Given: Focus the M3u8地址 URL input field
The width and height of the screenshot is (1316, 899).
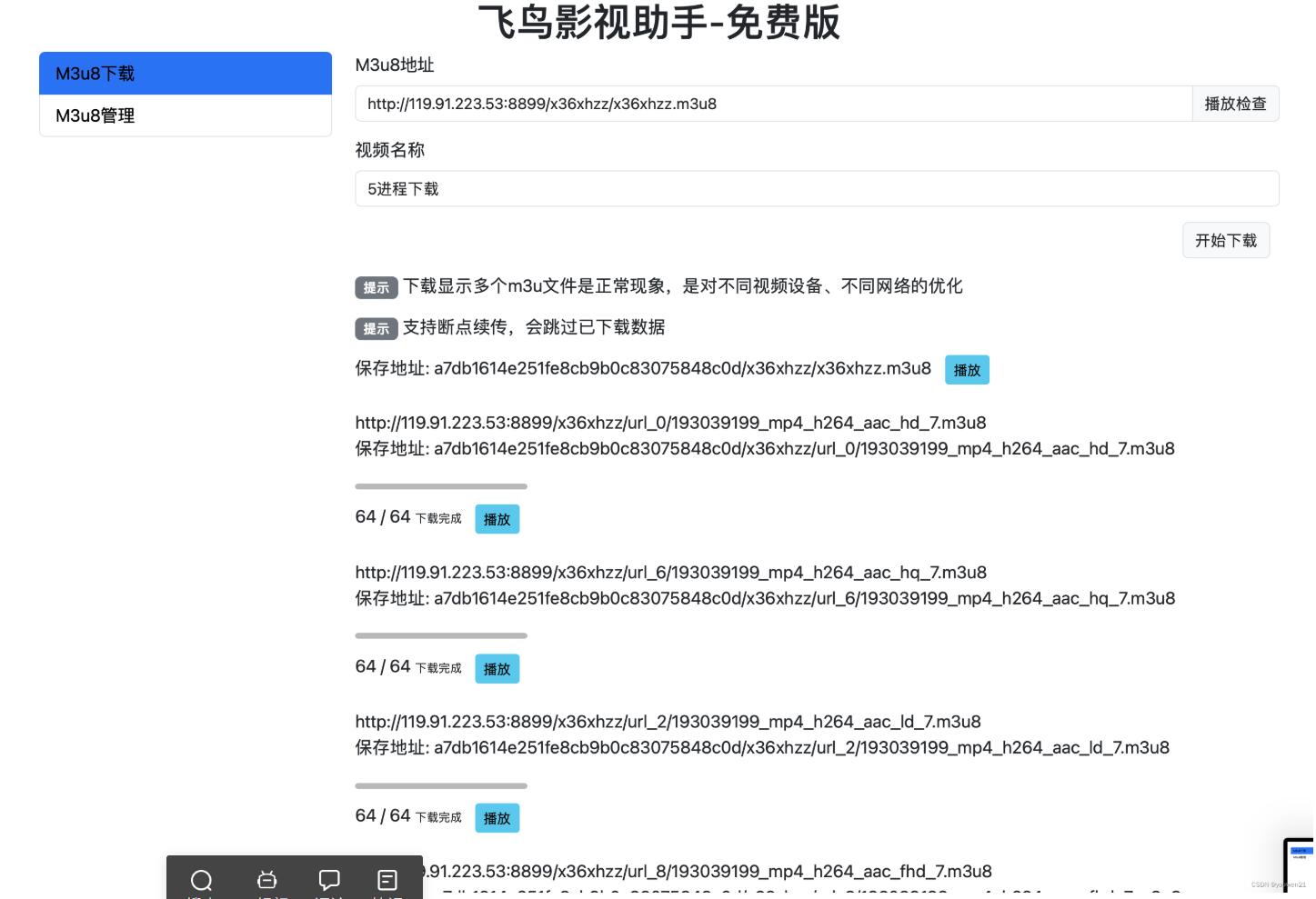Looking at the screenshot, I should (x=774, y=104).
